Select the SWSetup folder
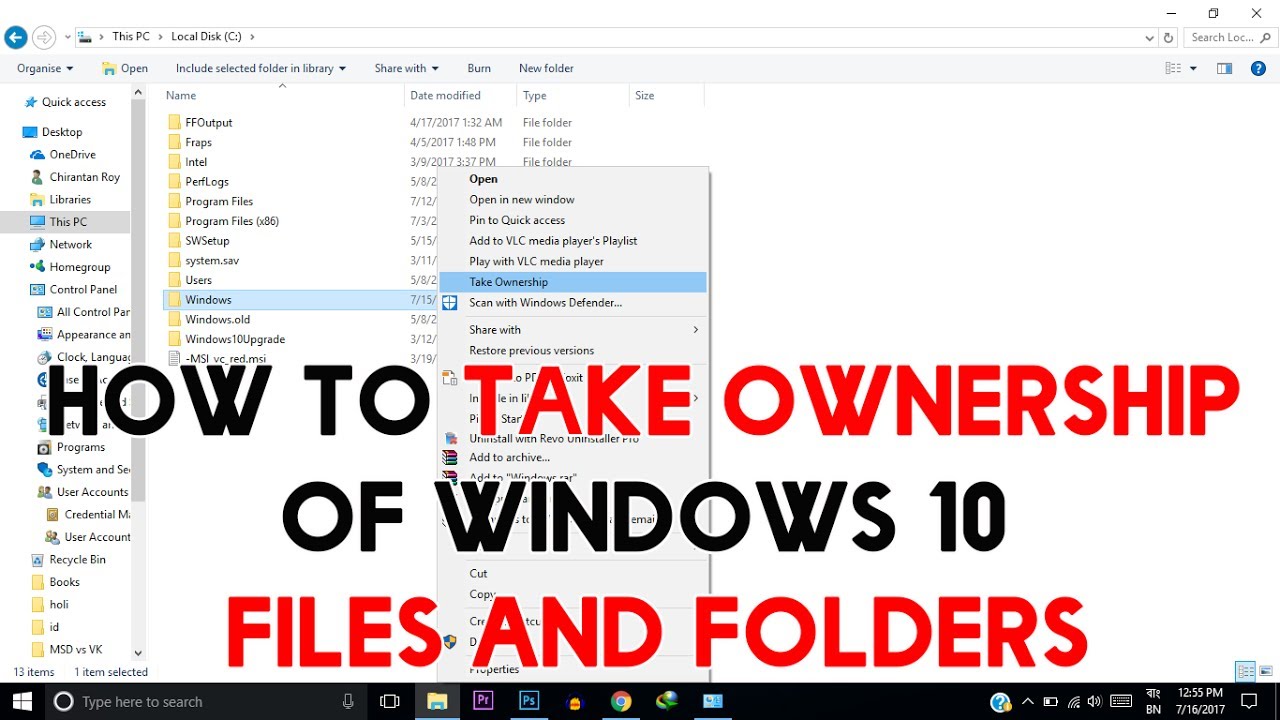Screen dimensions: 1280x720 point(207,241)
